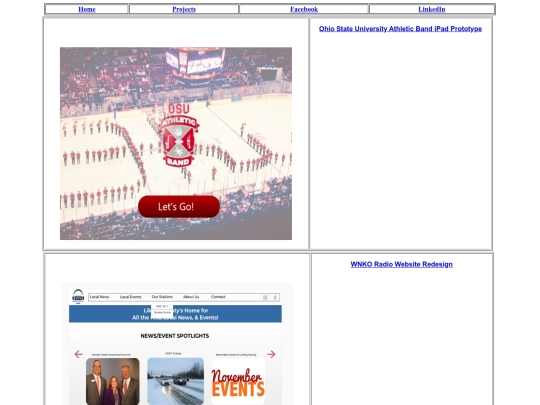Open the Facebook link in navigation
Viewport: 540px width, 405px height.
pos(304,9)
